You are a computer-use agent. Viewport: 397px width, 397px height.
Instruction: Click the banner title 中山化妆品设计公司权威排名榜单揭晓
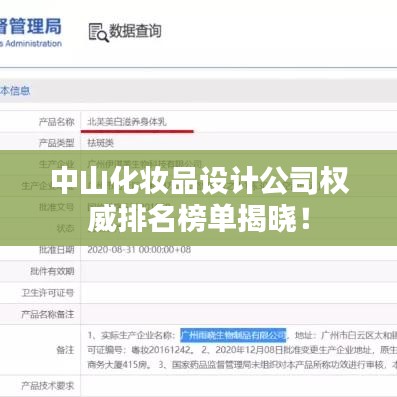199,199
